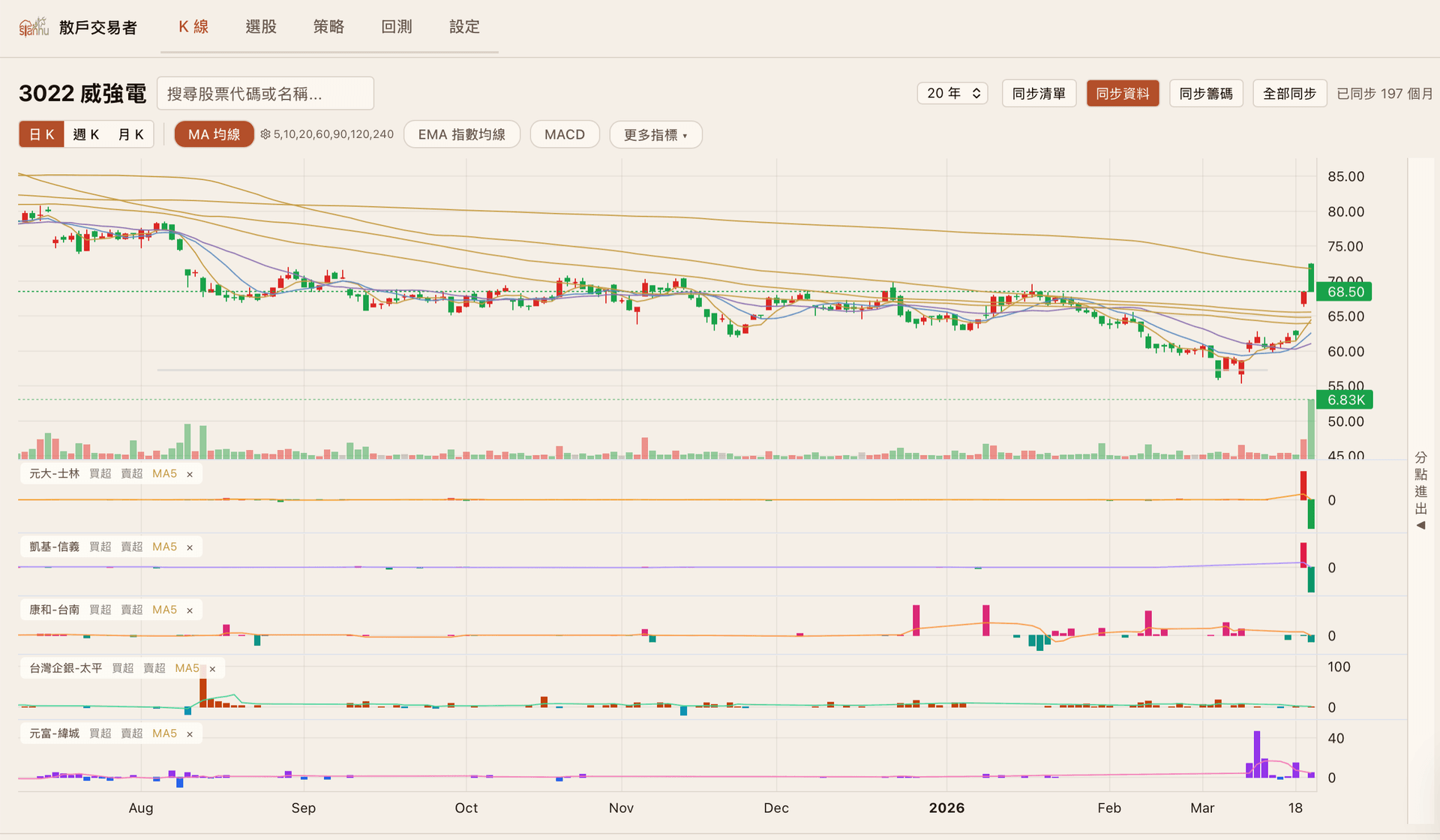
Task: Close the 凱基-信義 broker panel
Action: [x=190, y=547]
